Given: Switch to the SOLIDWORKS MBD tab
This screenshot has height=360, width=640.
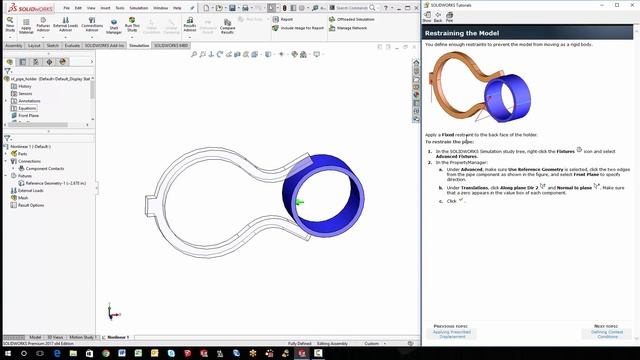Looking at the screenshot, I should tap(171, 45).
